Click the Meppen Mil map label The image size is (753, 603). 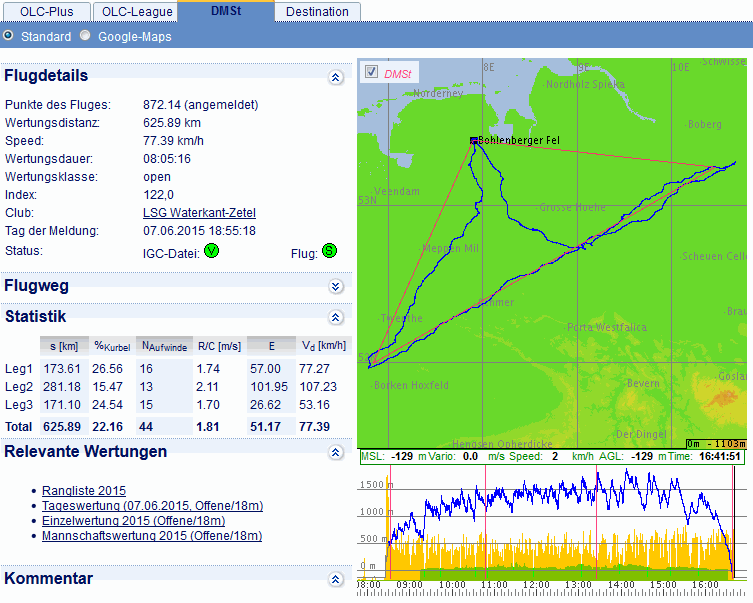[450, 248]
